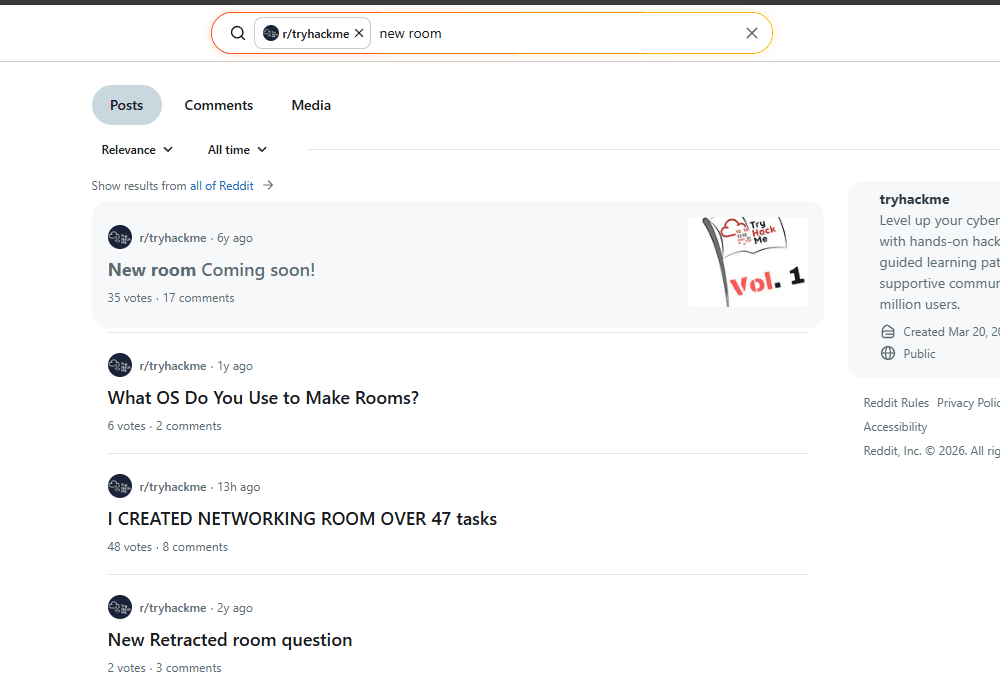
Task: Open subreddit avatar on New room Coming soon post
Action: coord(120,238)
